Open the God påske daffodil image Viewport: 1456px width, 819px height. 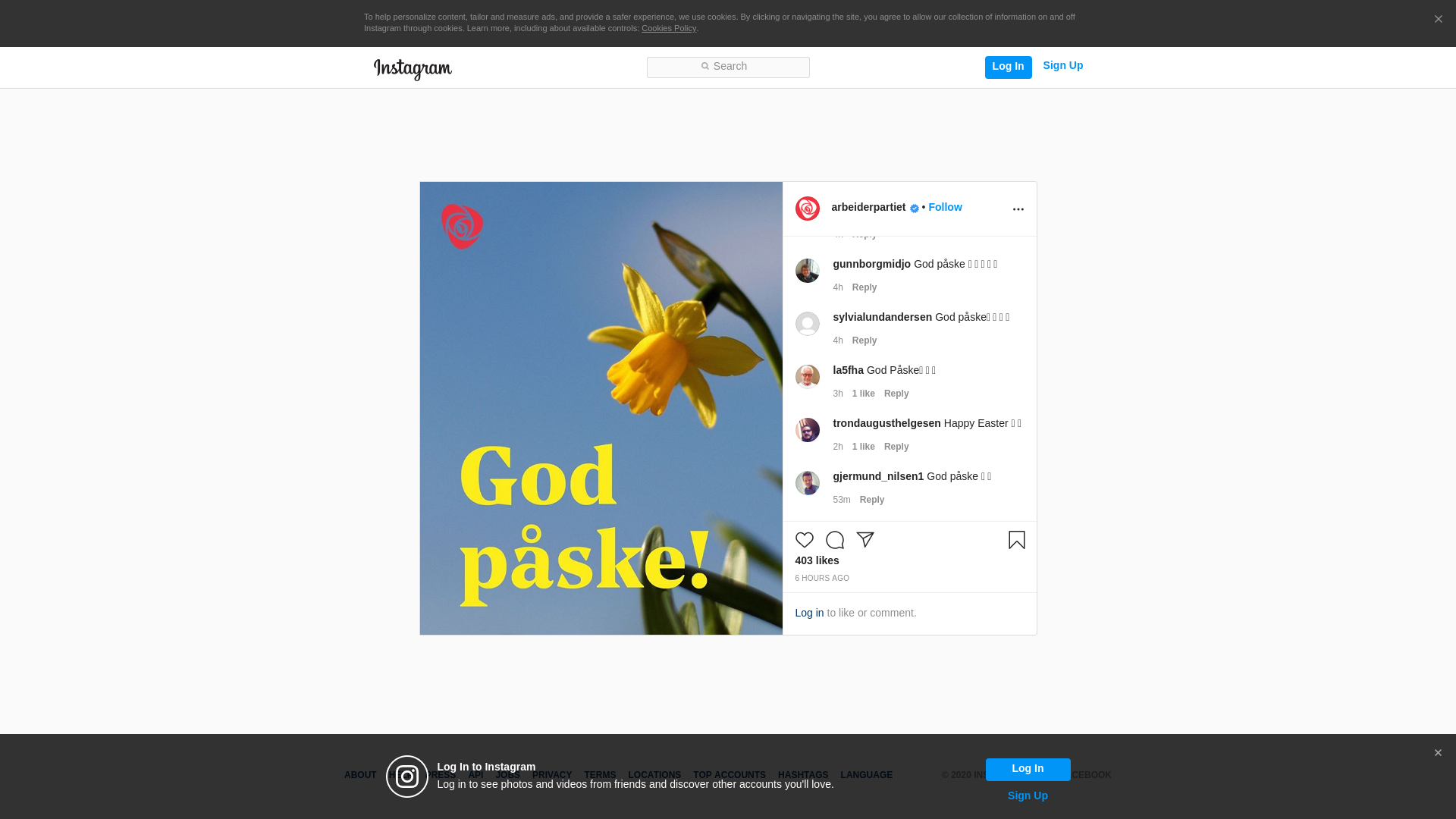click(601, 408)
